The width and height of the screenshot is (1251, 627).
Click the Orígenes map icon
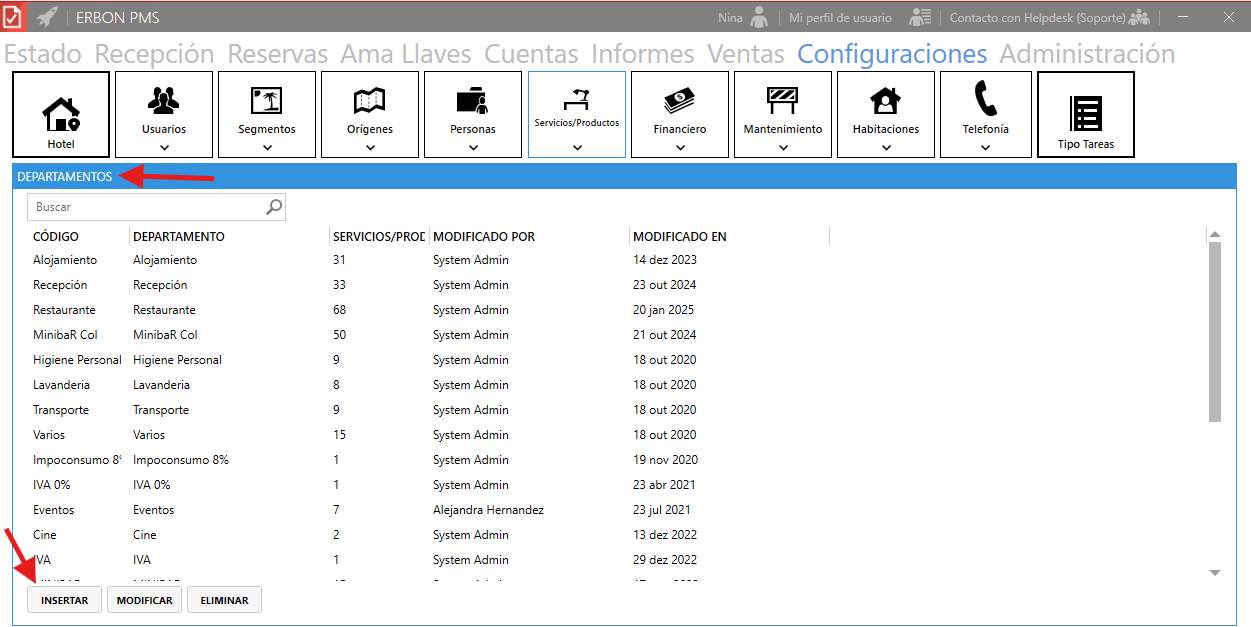click(x=370, y=99)
